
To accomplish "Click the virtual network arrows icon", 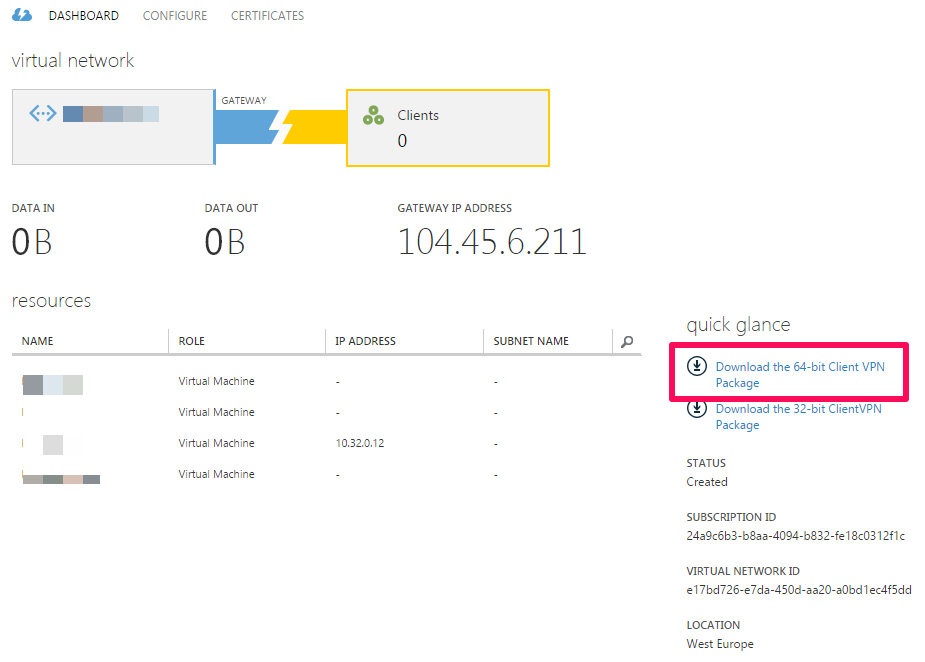I will click(x=43, y=113).
